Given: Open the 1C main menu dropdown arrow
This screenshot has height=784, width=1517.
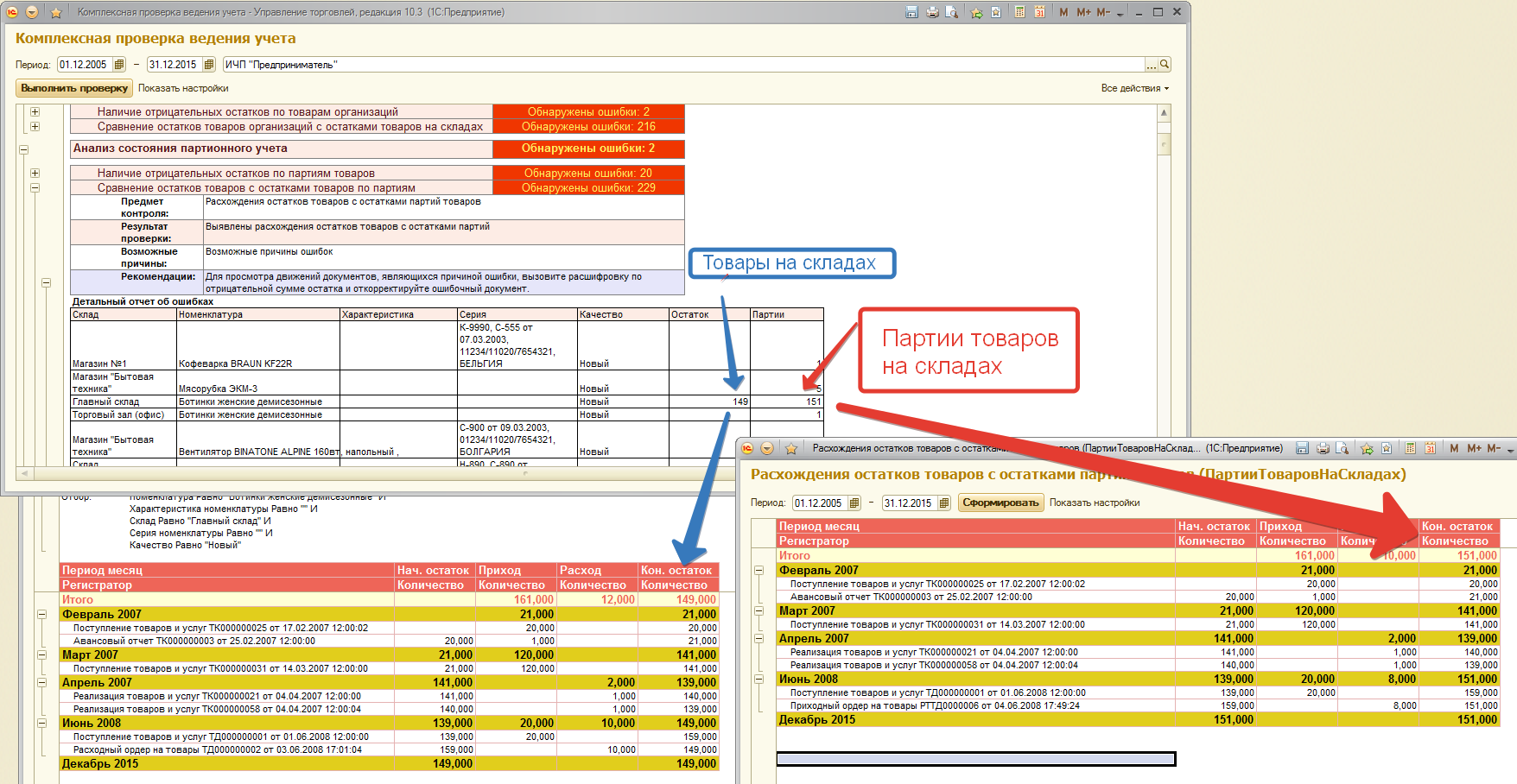Looking at the screenshot, I should [32, 12].
